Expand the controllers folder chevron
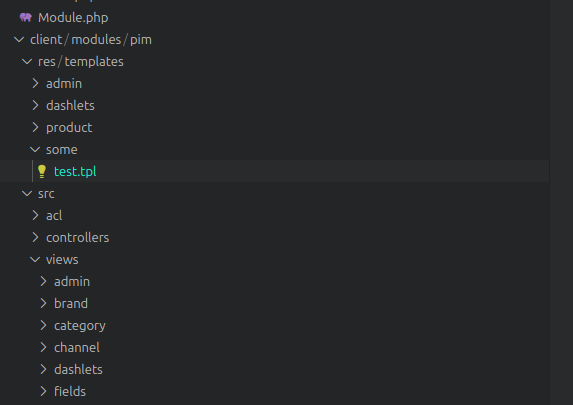 (x=35, y=237)
